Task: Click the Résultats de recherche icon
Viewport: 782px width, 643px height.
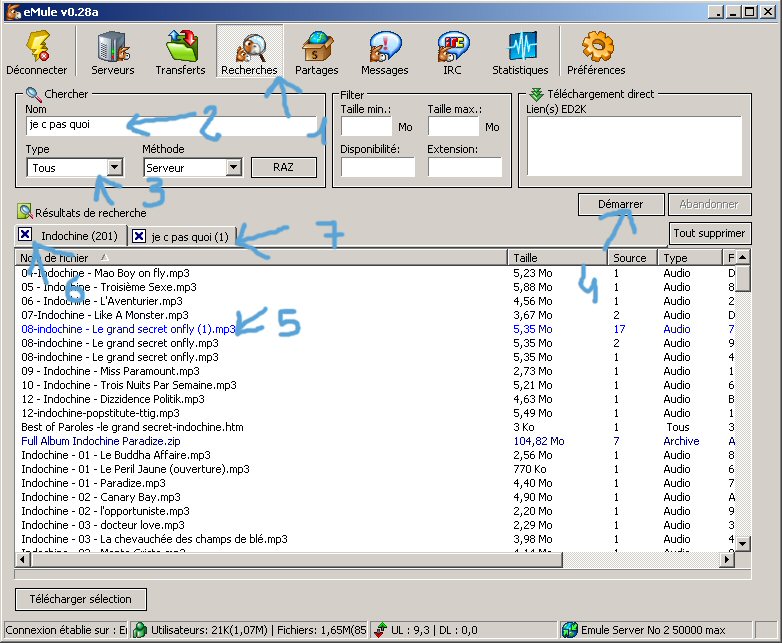Action: click(24, 212)
